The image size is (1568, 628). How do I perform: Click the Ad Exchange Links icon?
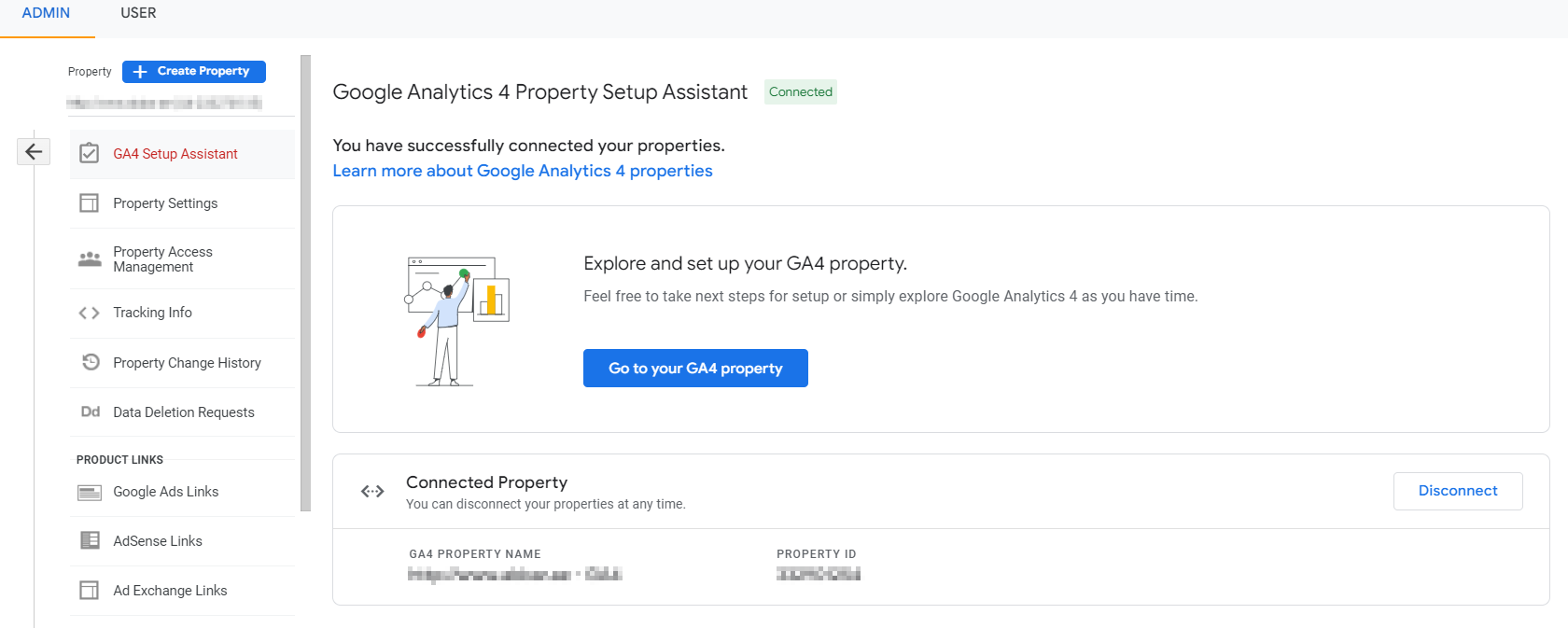(90, 590)
